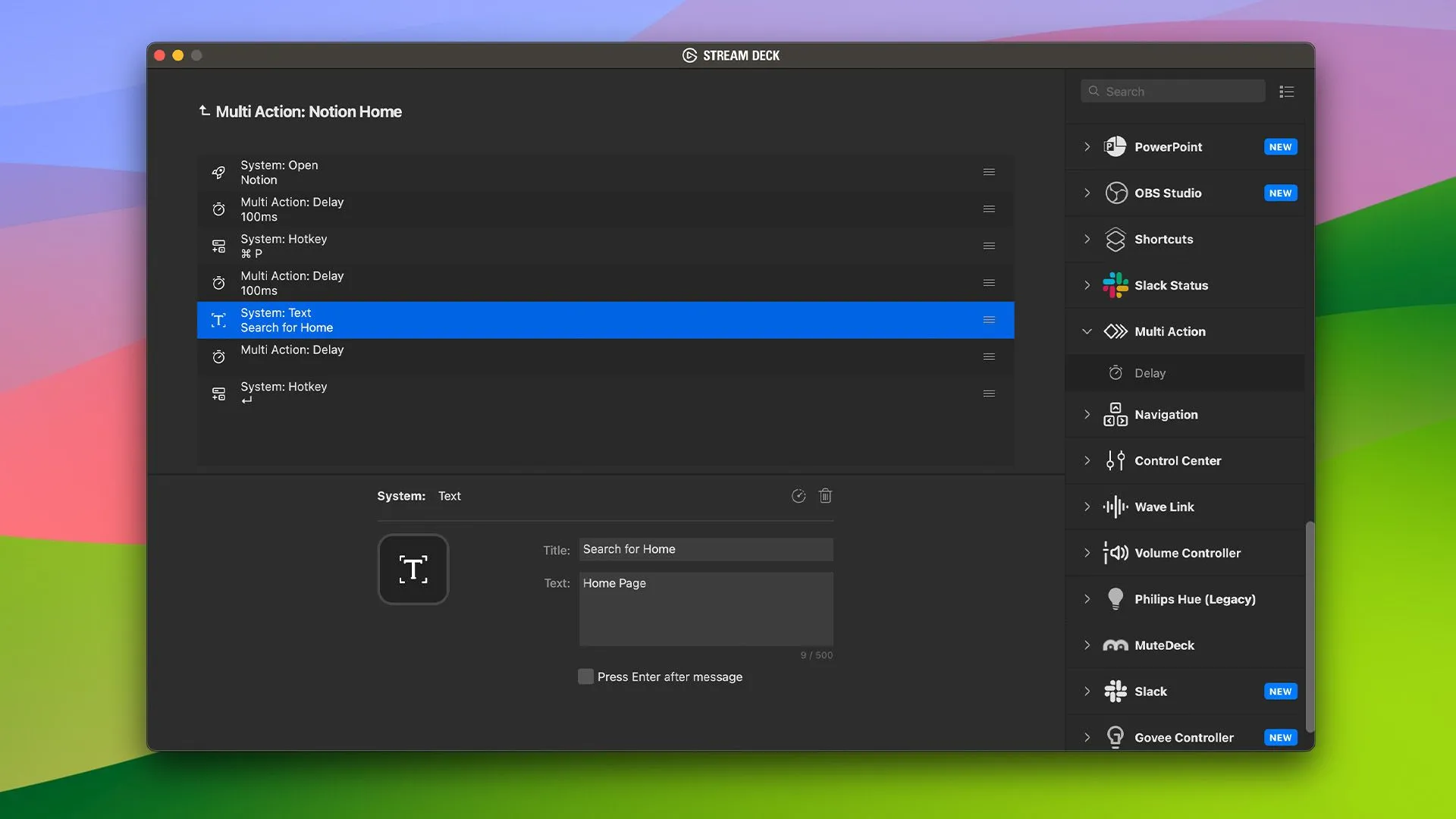Click the OBS Studio plugin icon
The width and height of the screenshot is (1456, 819).
point(1116,193)
